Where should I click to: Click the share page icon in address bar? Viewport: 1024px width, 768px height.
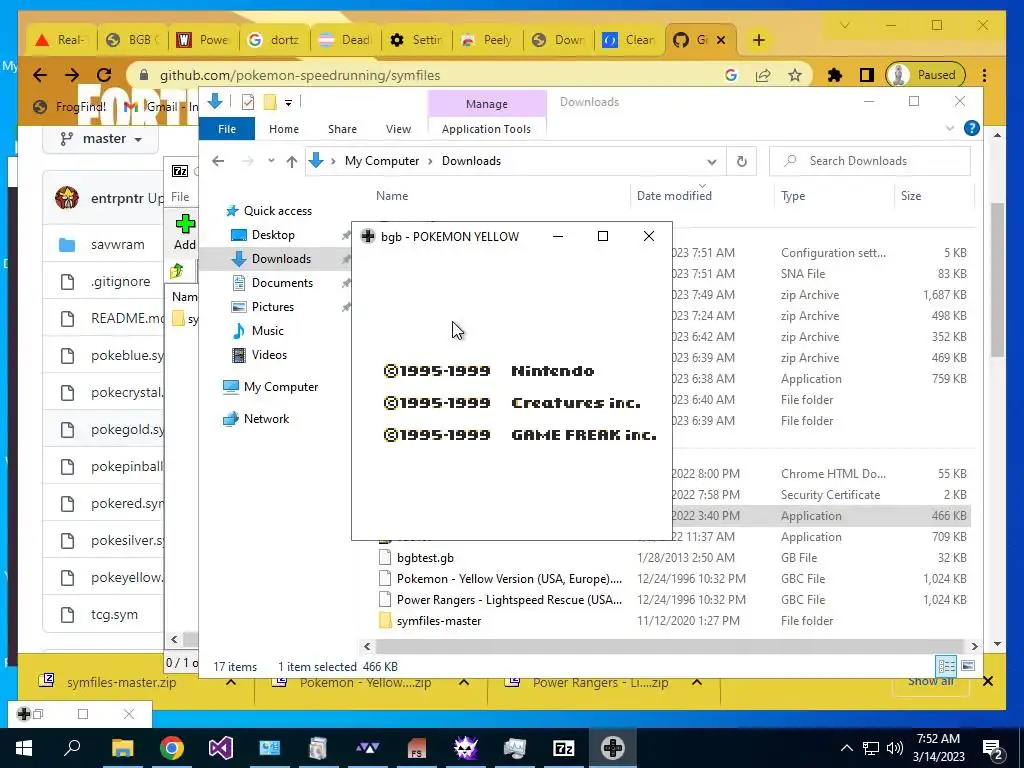click(x=763, y=75)
